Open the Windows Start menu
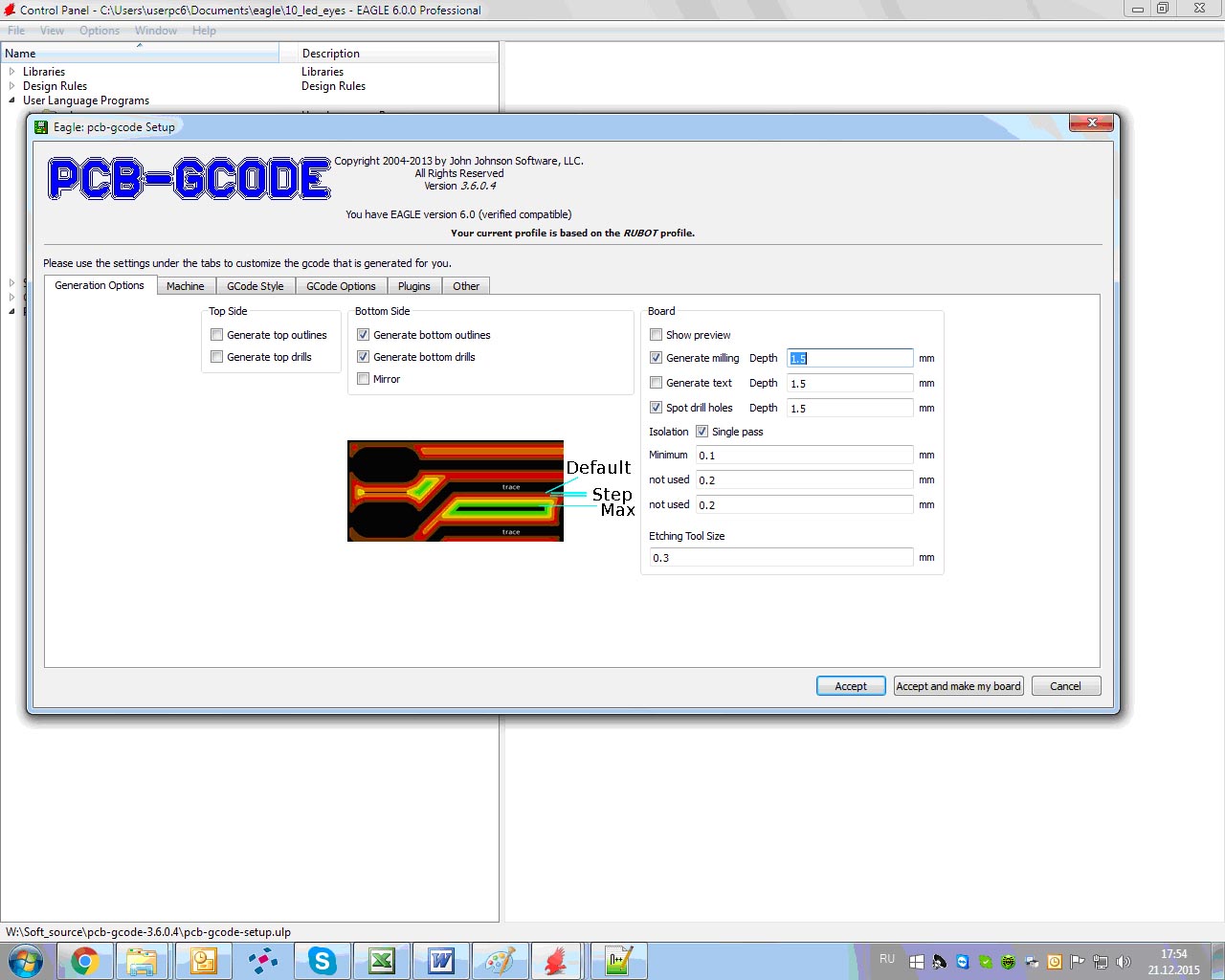 click(25, 961)
